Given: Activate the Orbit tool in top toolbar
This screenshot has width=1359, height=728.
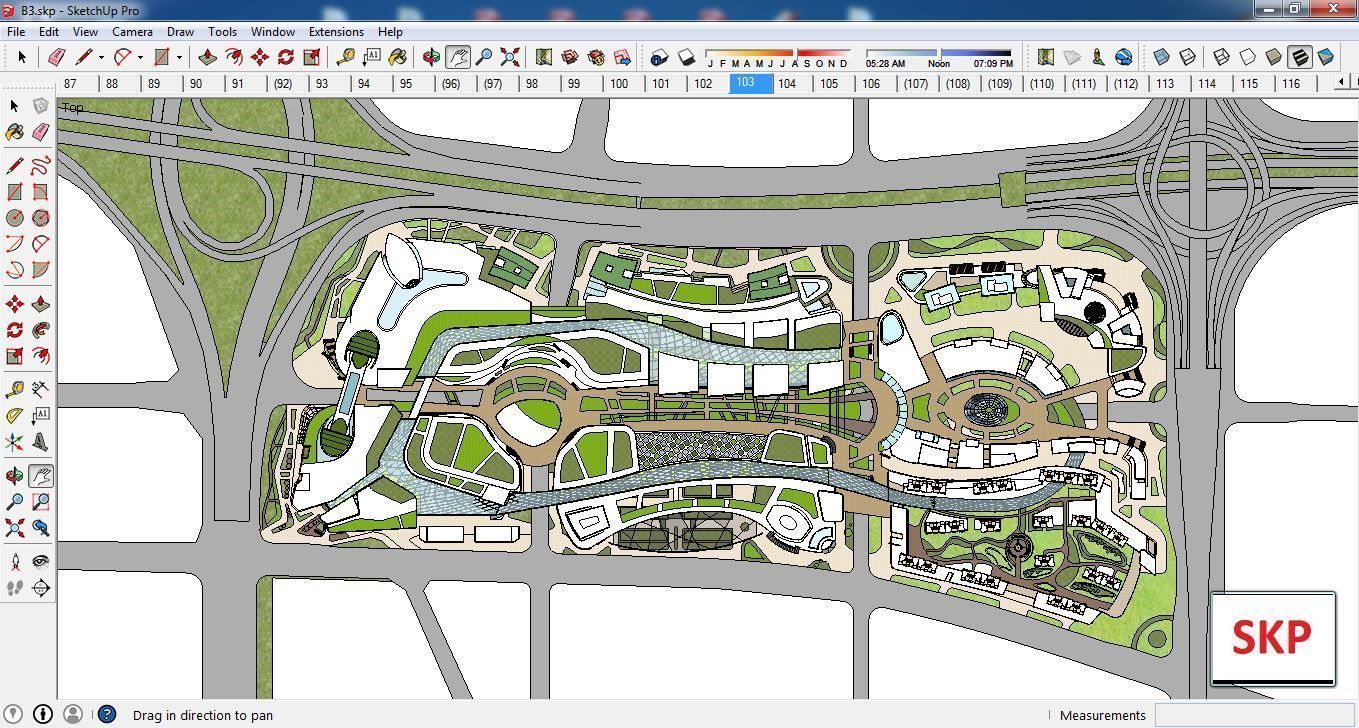Looking at the screenshot, I should [432, 57].
